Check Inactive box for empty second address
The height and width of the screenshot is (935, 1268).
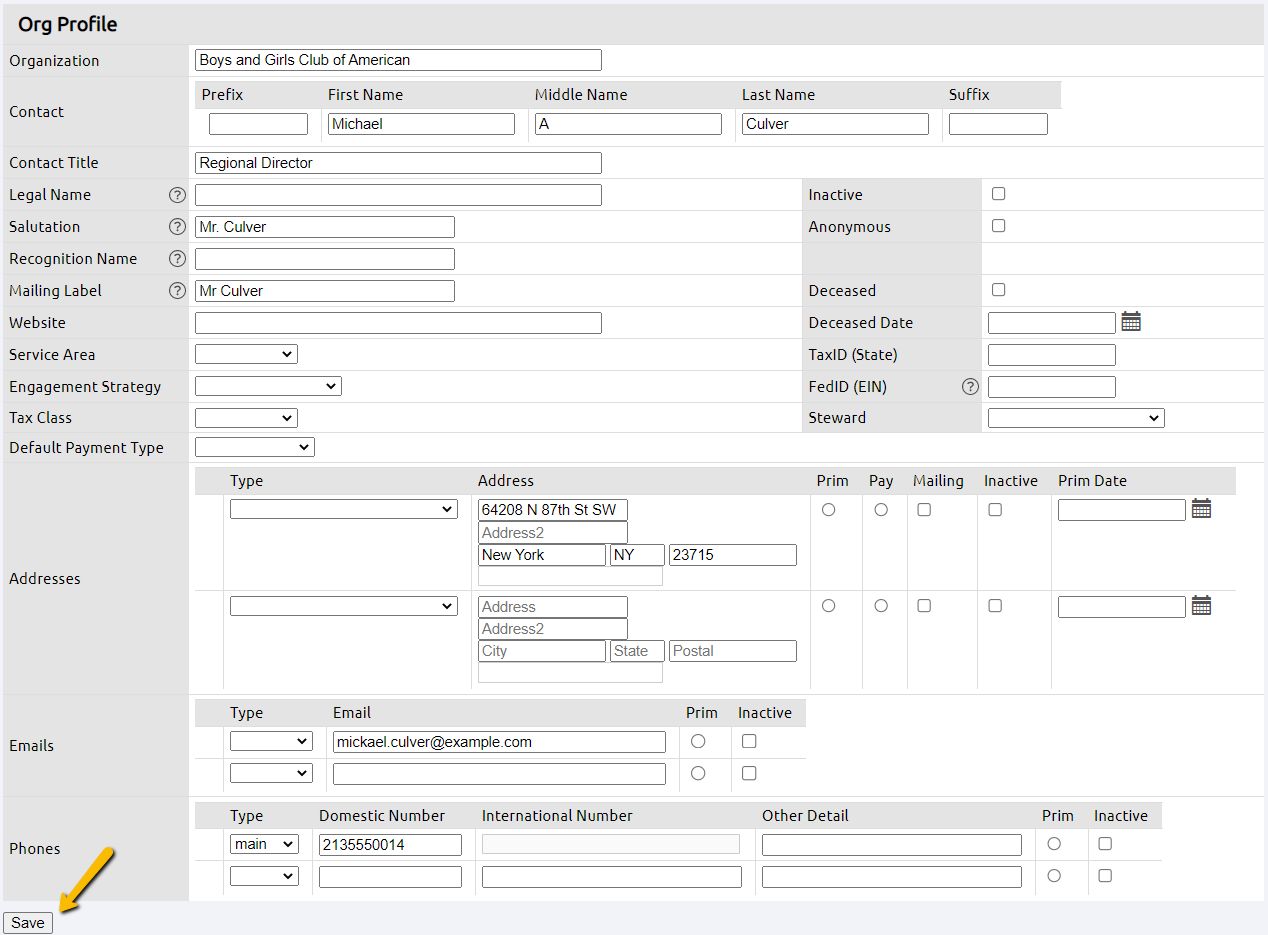tap(995, 606)
